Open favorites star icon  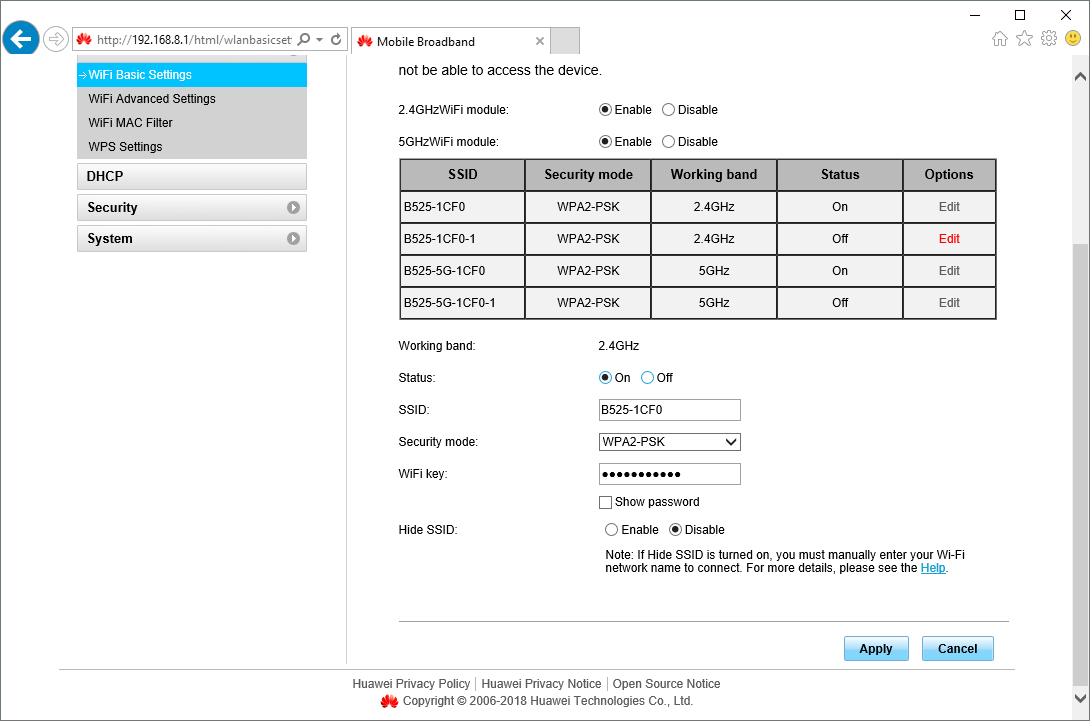pos(1024,39)
